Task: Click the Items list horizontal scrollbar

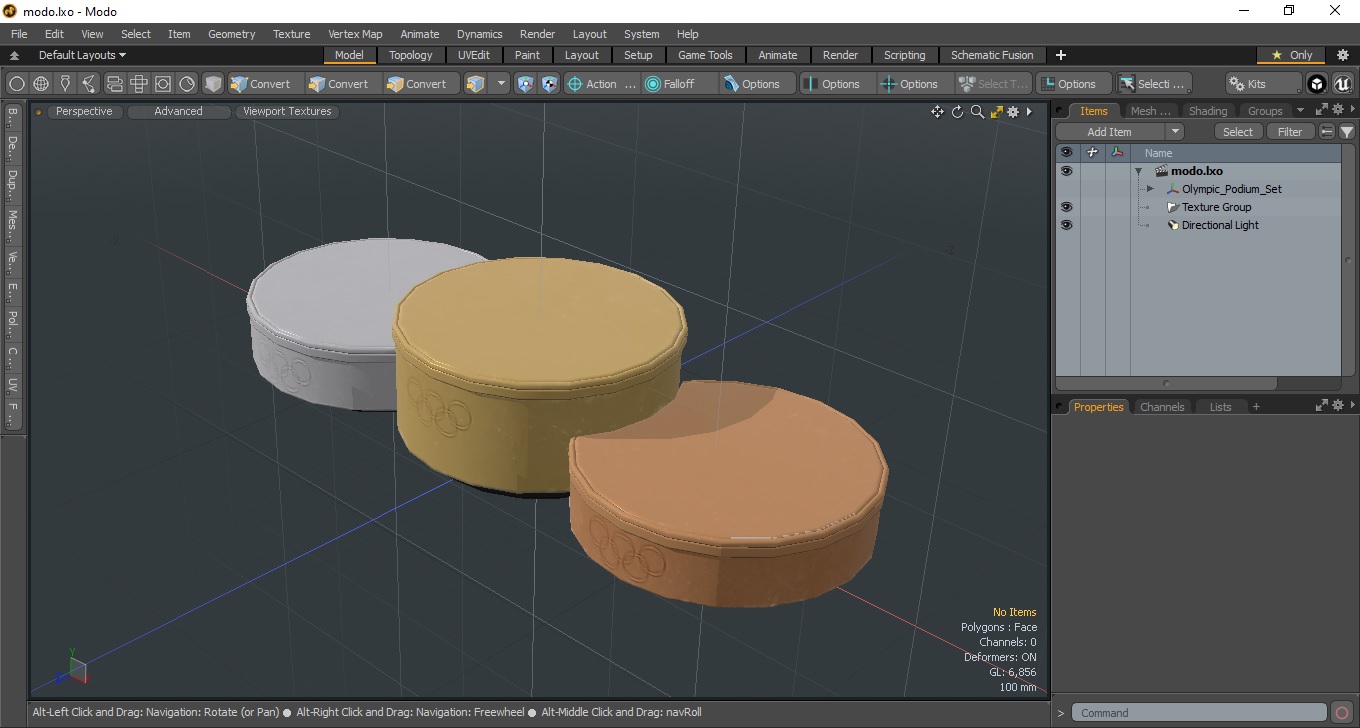Action: 1166,383
